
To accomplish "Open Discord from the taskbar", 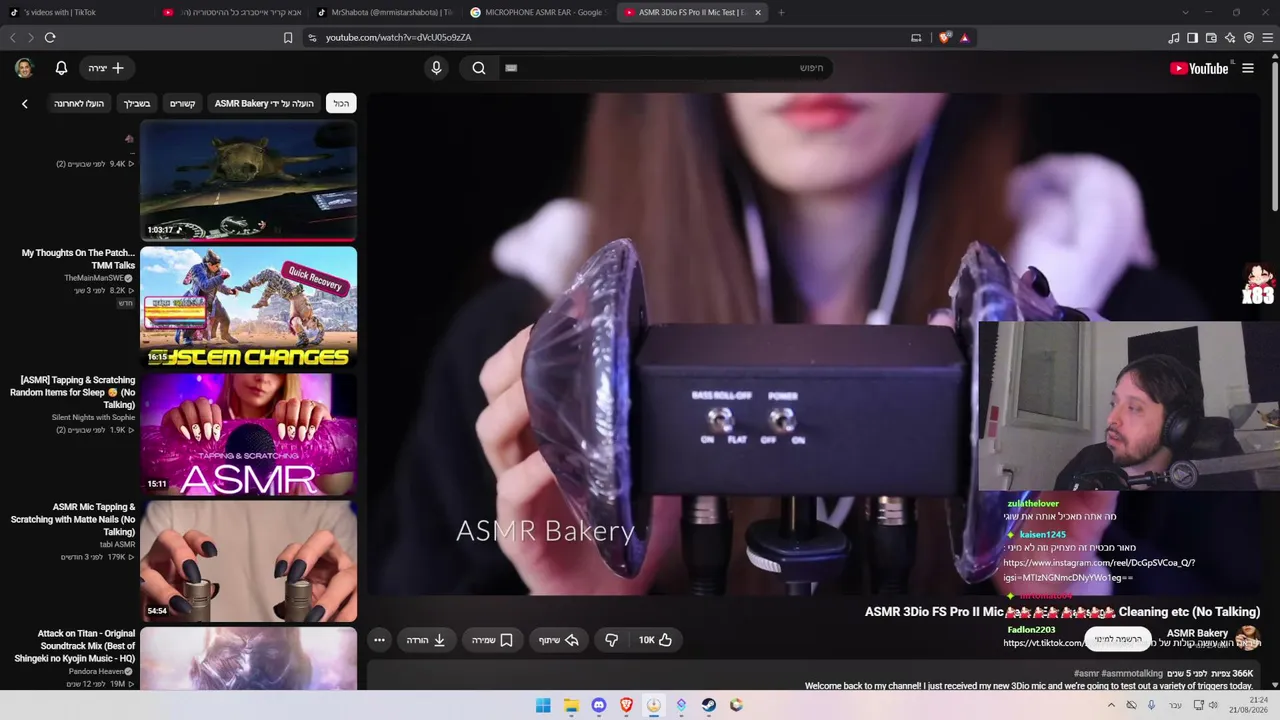I will point(598,705).
